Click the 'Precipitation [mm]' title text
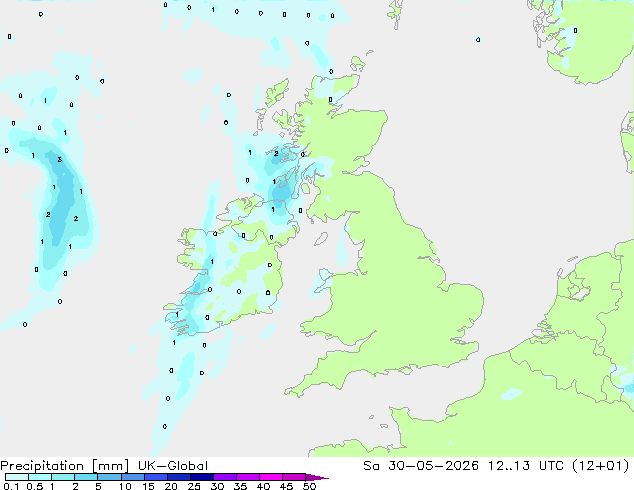 click(x=64, y=466)
